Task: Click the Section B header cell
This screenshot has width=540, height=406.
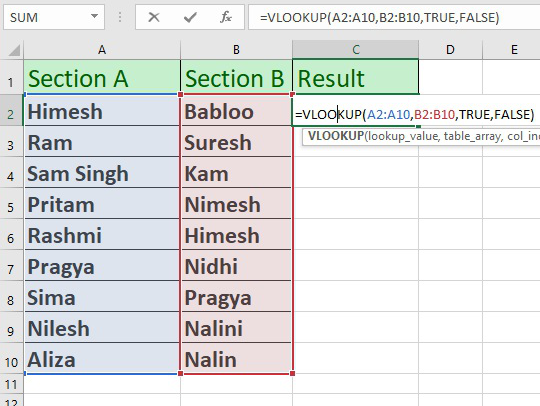Action: point(236,77)
